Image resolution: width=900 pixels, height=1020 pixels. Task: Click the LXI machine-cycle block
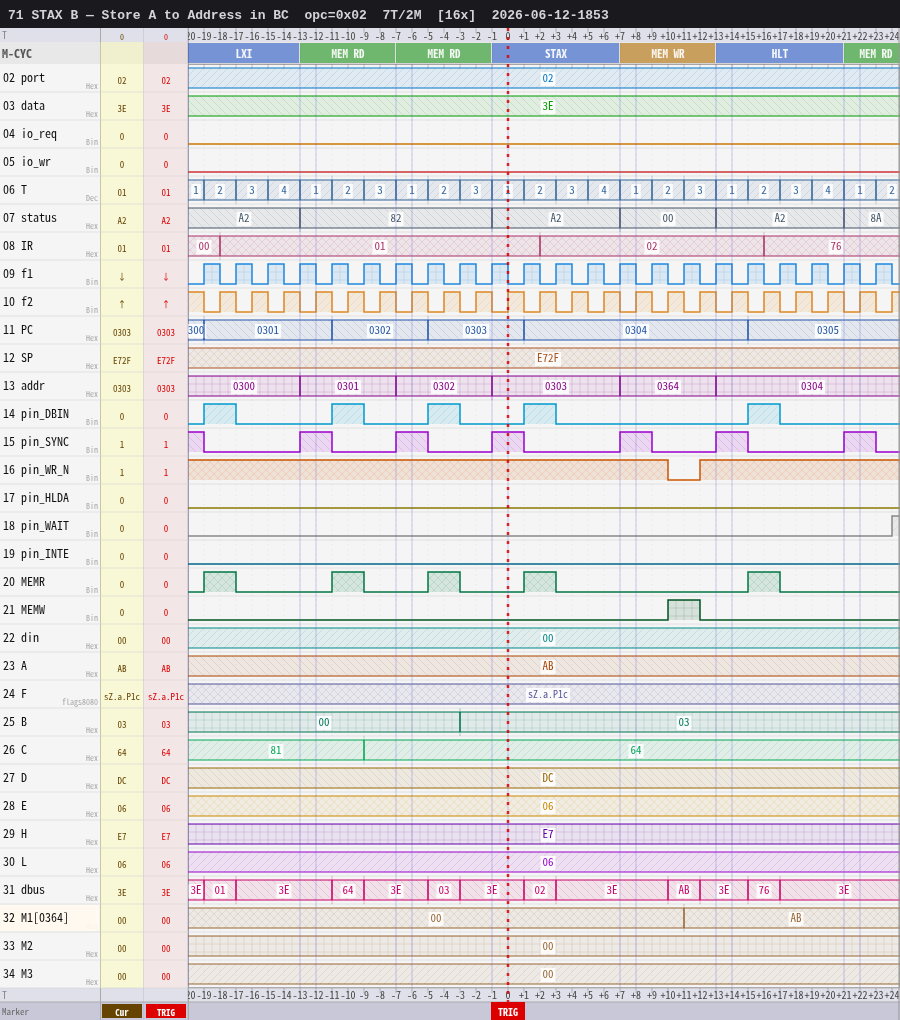coord(244,54)
